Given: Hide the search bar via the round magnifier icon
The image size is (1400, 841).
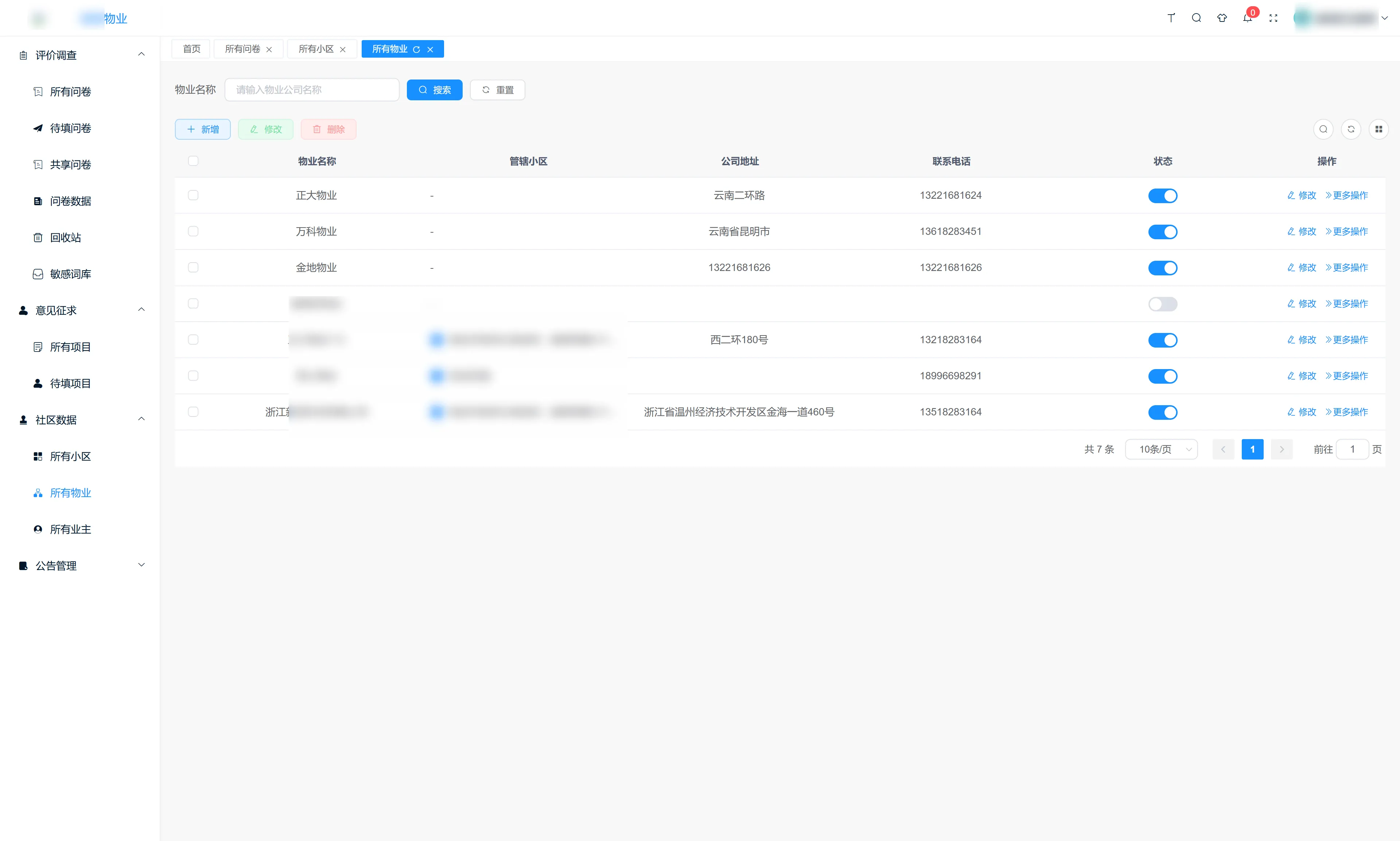Looking at the screenshot, I should pyautogui.click(x=1323, y=129).
